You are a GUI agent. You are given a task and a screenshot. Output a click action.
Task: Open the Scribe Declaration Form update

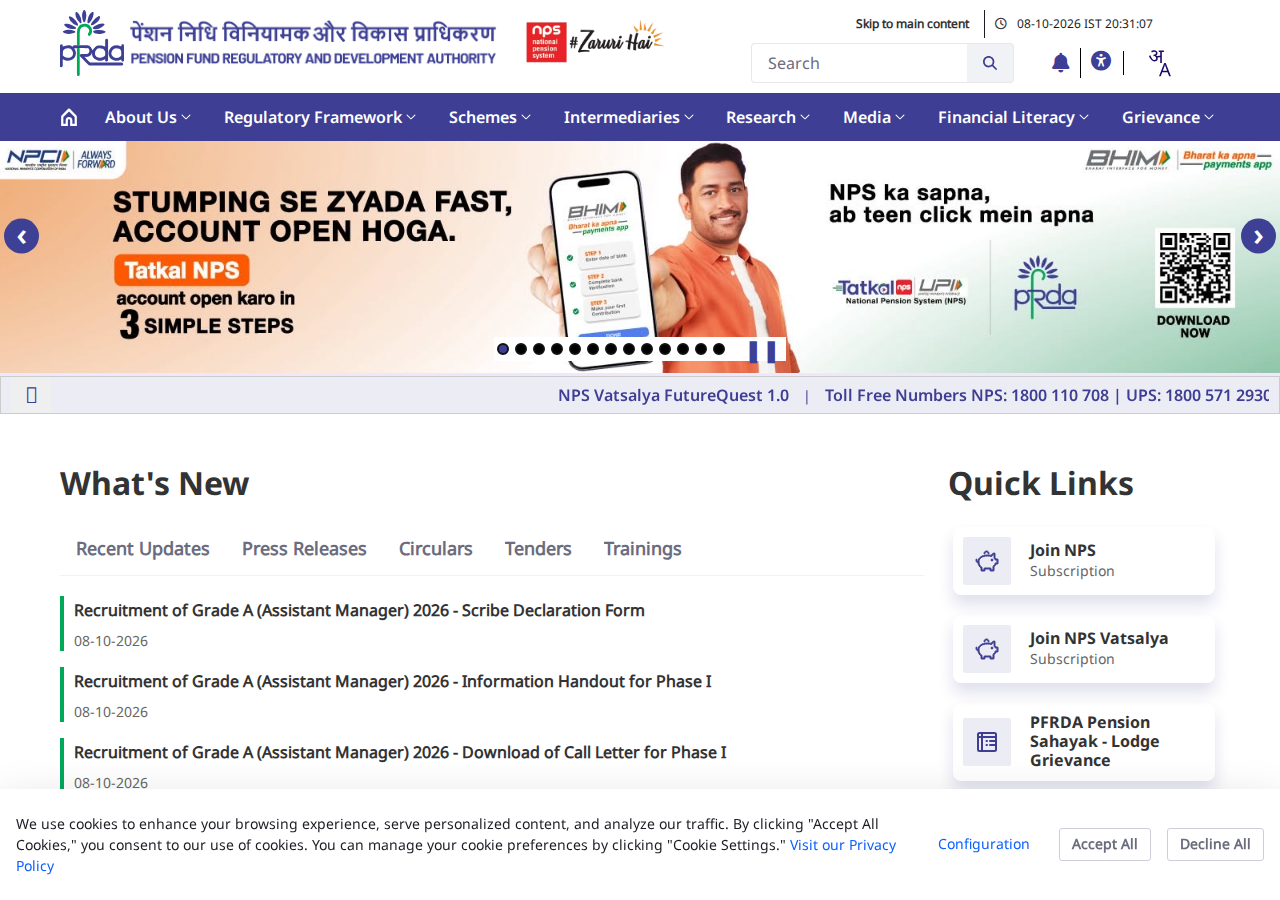pyautogui.click(x=359, y=610)
